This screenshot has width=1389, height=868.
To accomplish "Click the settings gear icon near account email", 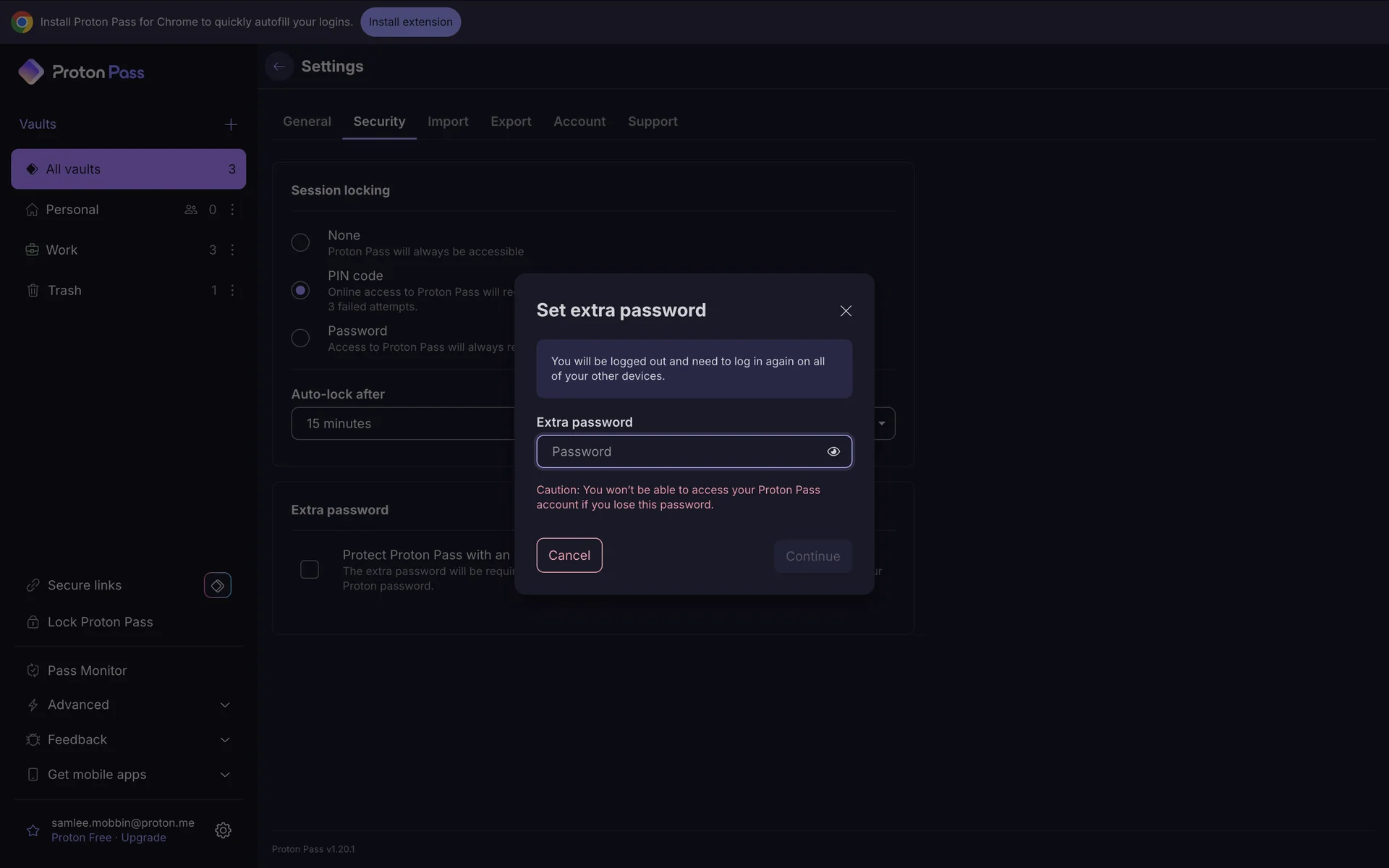I will (223, 830).
